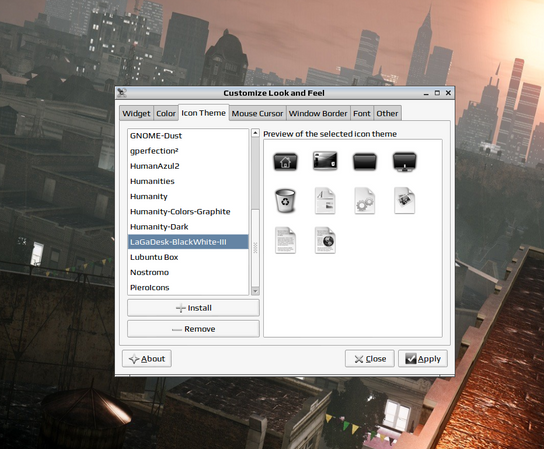Select Humanity icon theme
This screenshot has width=544, height=449.
tap(188, 196)
